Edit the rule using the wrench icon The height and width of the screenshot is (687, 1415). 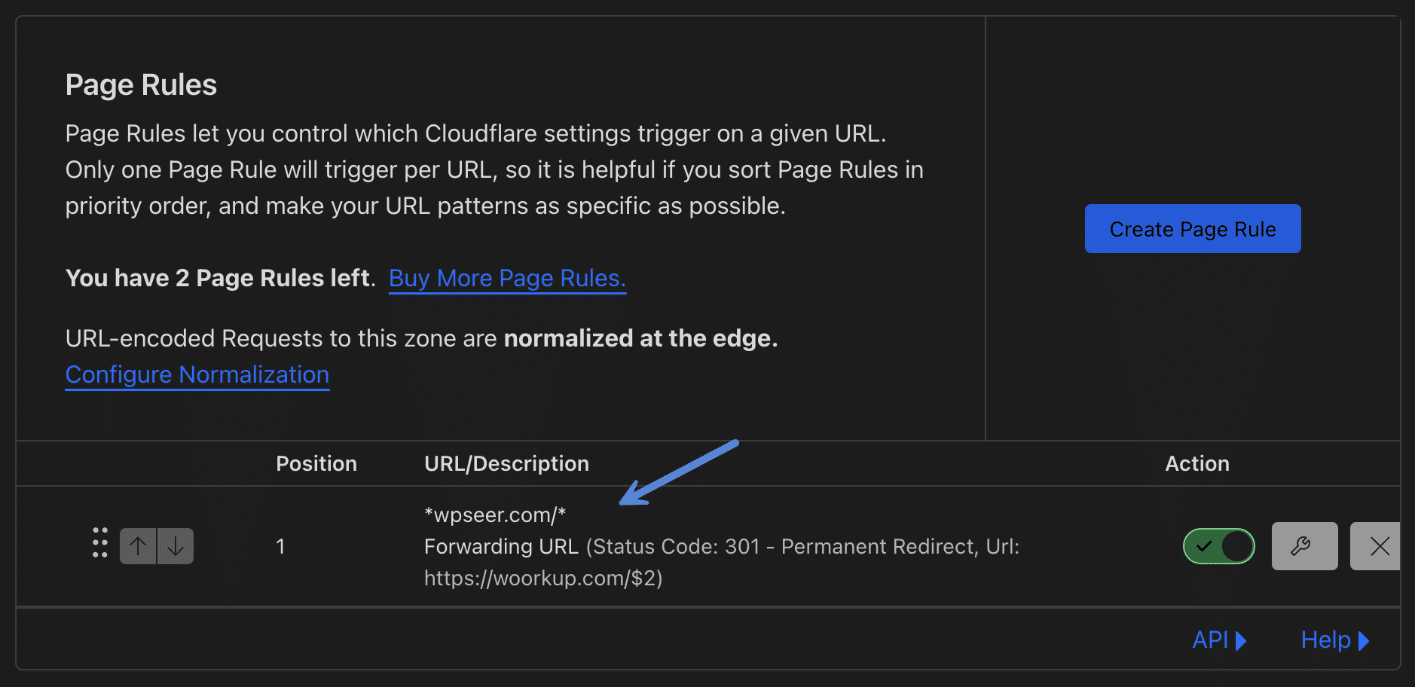[x=1304, y=546]
